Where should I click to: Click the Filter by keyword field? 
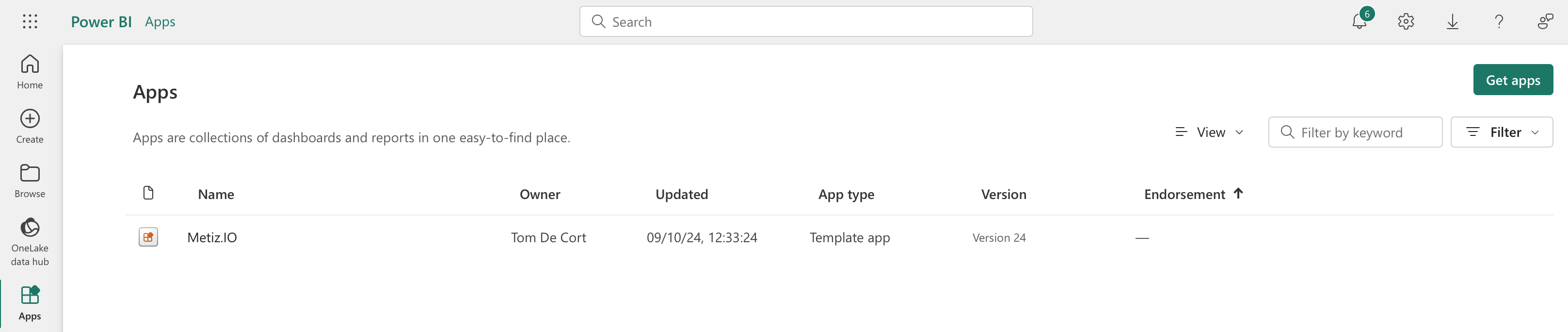pyautogui.click(x=1355, y=132)
